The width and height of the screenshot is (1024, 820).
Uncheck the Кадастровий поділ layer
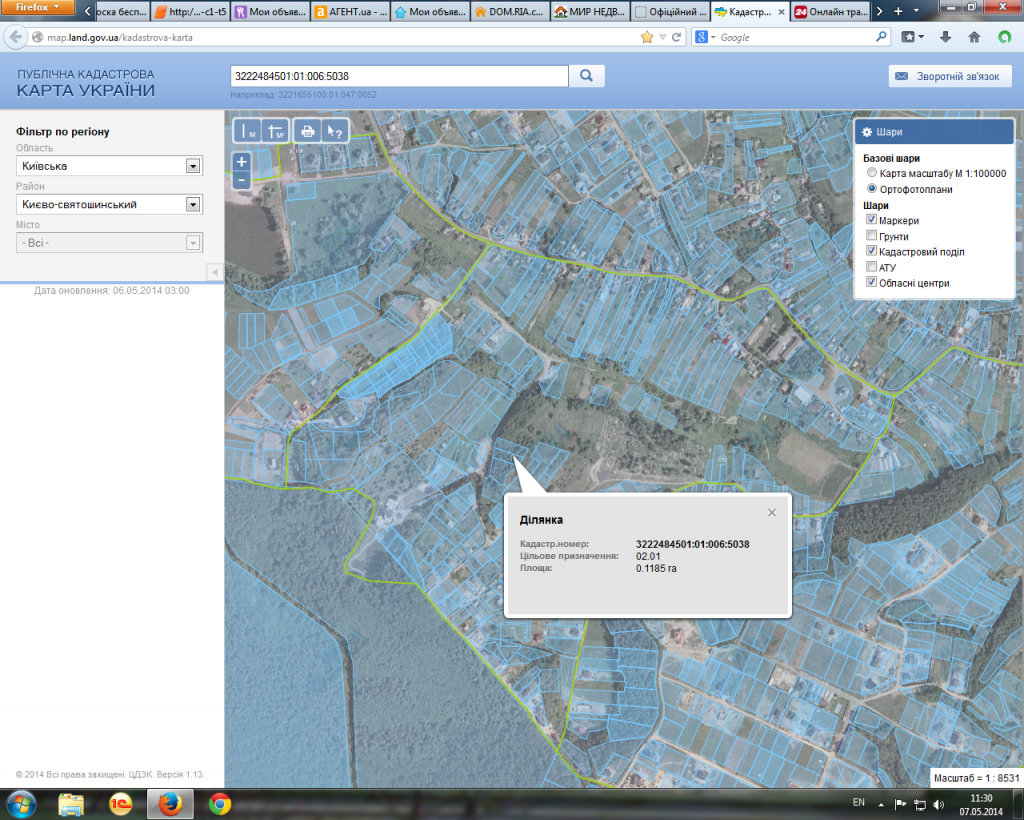[x=872, y=252]
